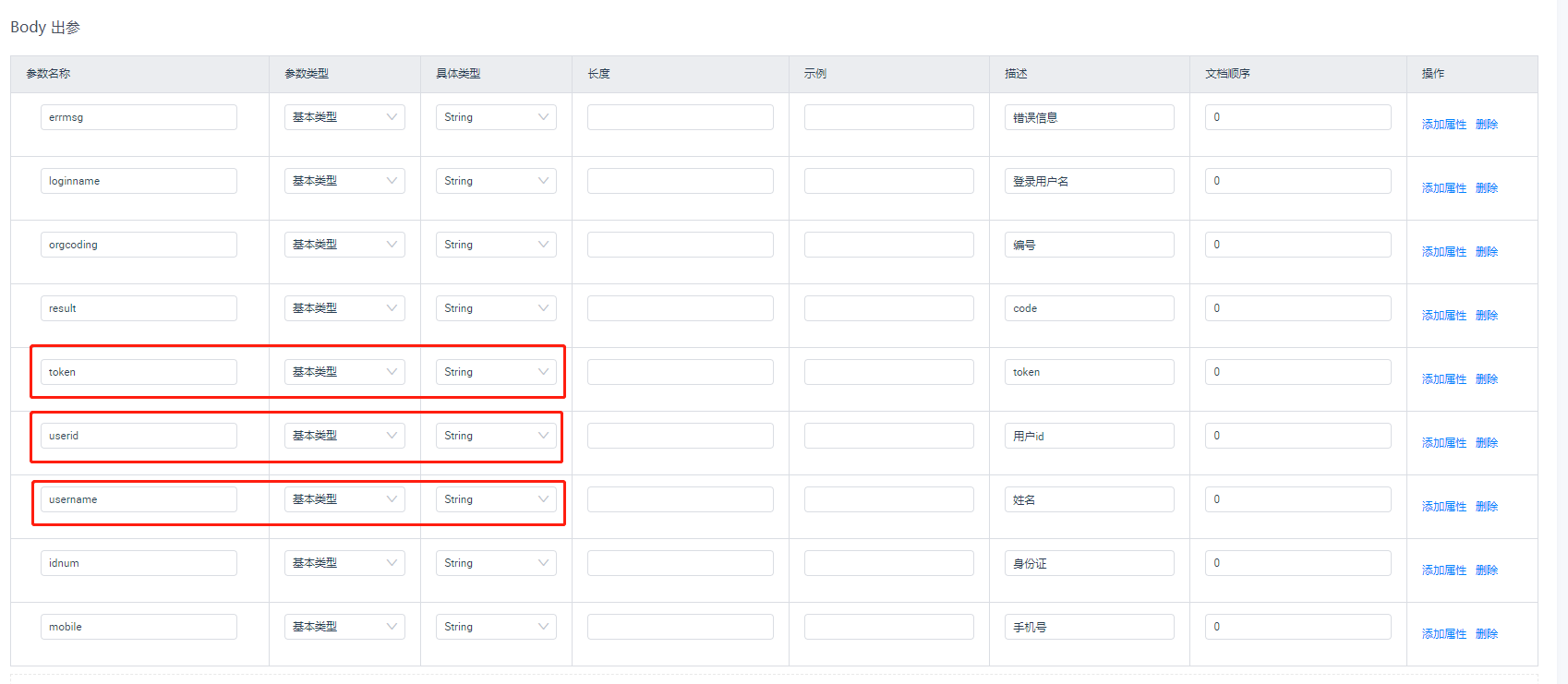Open 参数类型 dropdown in token row

click(344, 372)
